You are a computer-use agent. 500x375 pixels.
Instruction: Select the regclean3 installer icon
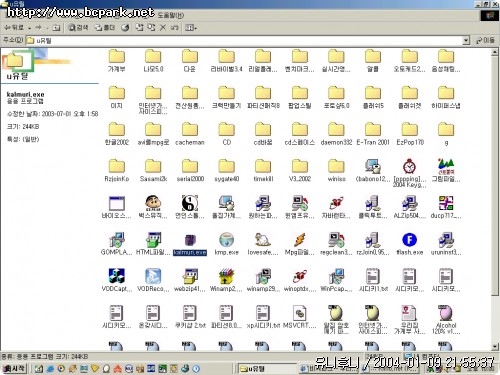pyautogui.click(x=336, y=240)
